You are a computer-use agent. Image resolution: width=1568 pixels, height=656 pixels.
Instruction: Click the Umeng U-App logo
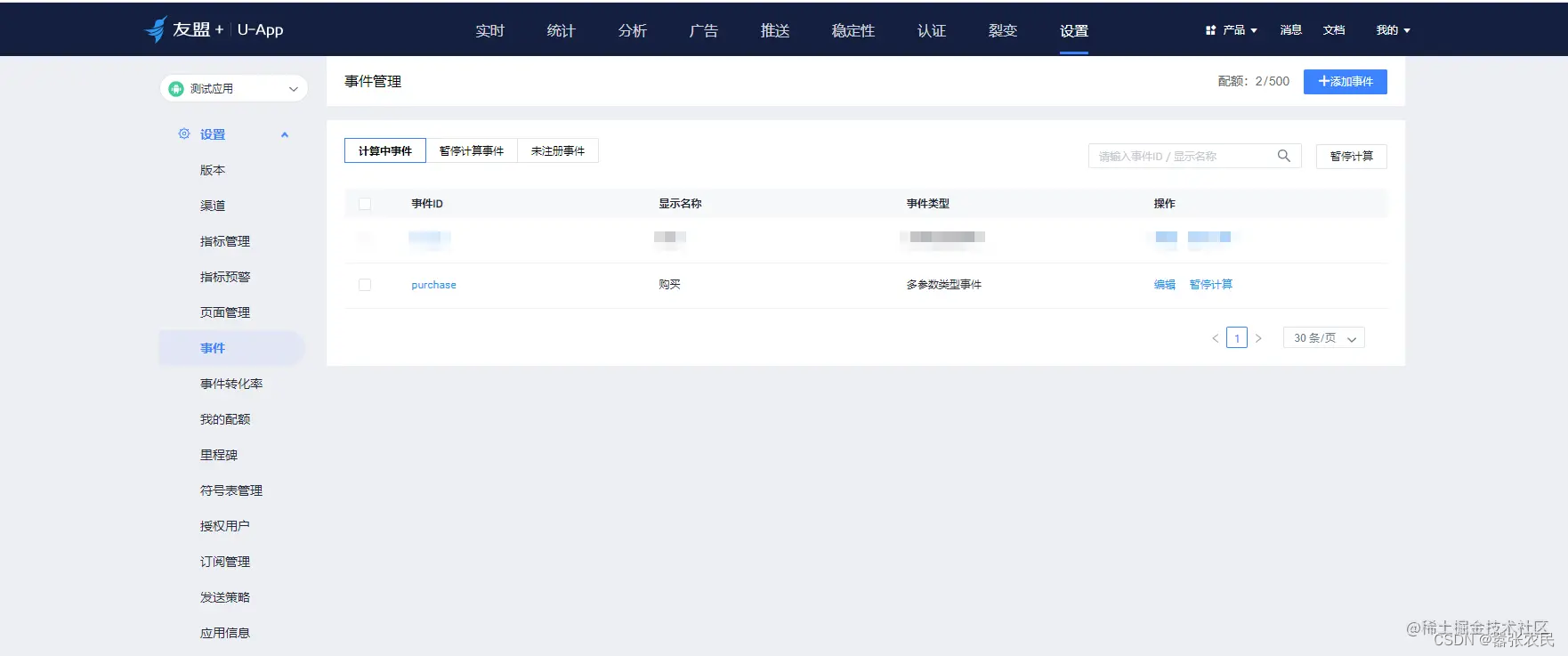pos(214,29)
